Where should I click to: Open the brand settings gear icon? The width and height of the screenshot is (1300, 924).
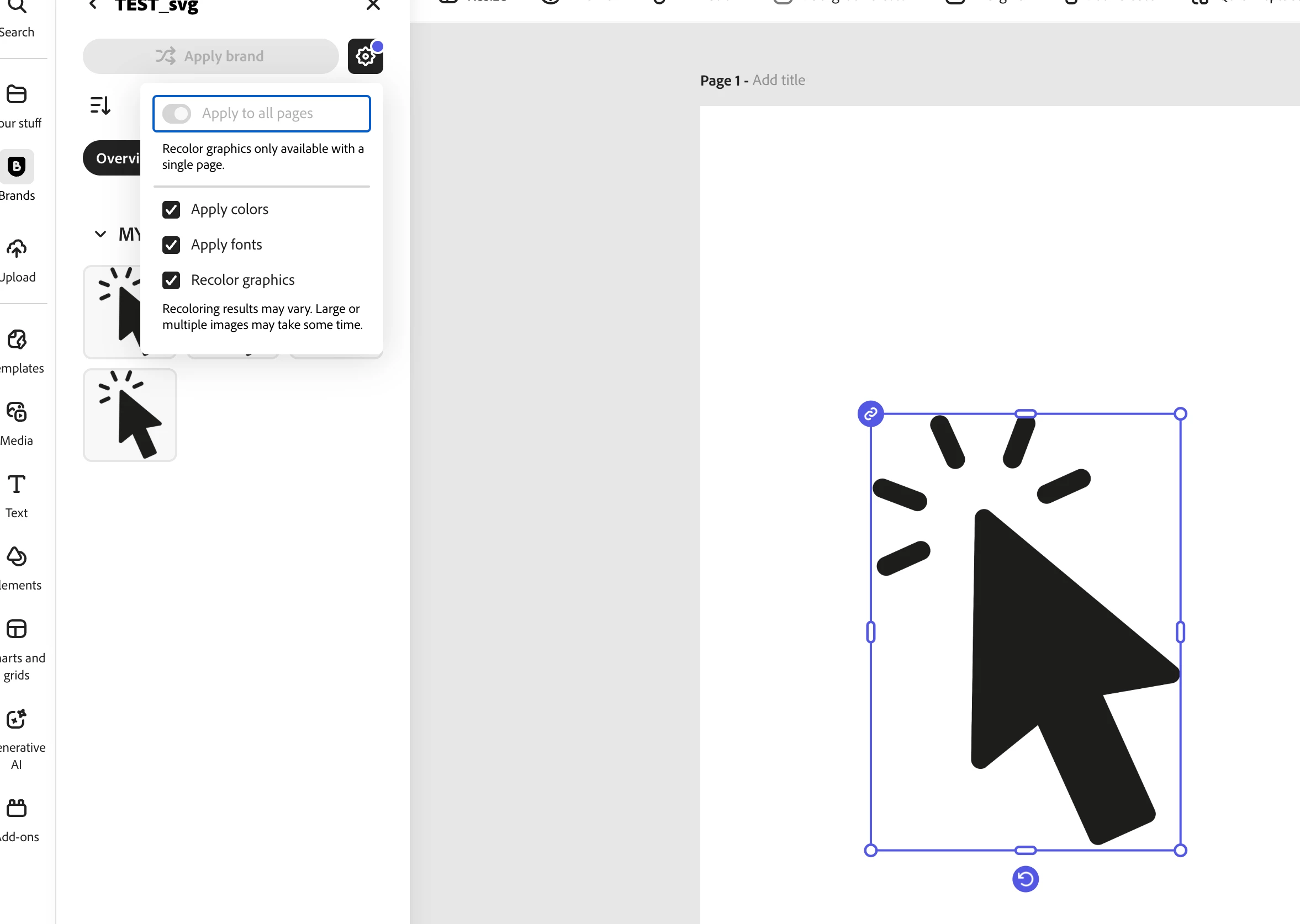365,56
